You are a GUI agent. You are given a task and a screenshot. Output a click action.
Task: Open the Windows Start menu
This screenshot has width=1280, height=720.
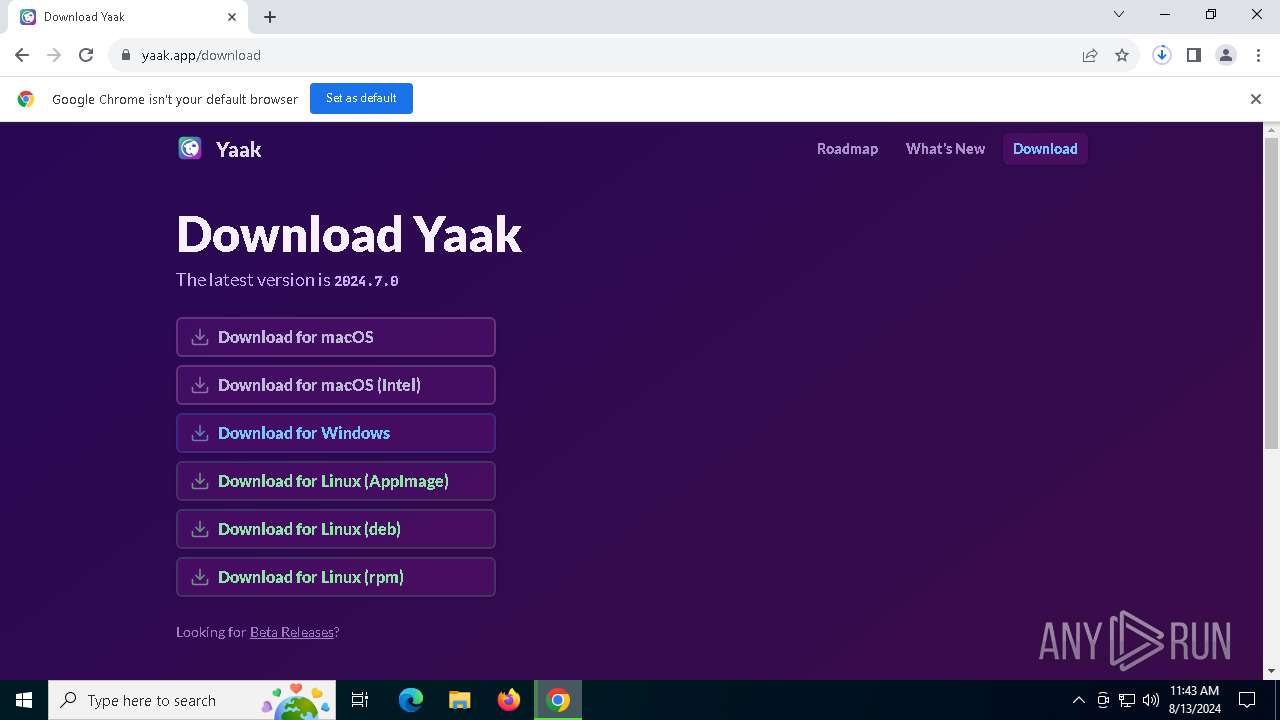pos(24,700)
